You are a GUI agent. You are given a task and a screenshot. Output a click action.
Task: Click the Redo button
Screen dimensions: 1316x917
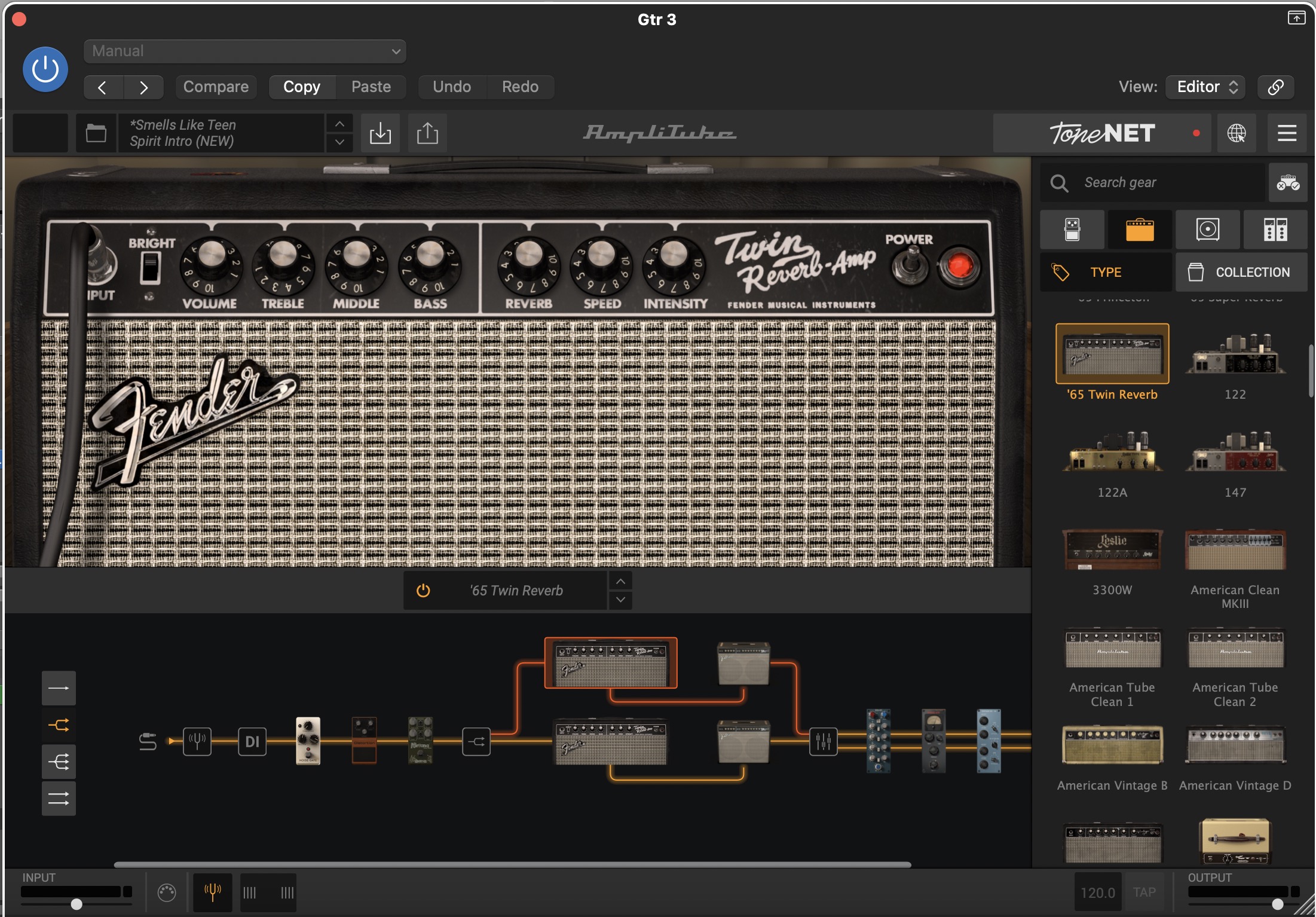(x=521, y=87)
